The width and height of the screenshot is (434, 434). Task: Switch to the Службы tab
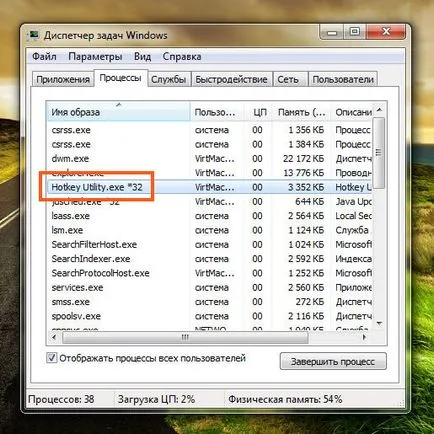(x=169, y=79)
